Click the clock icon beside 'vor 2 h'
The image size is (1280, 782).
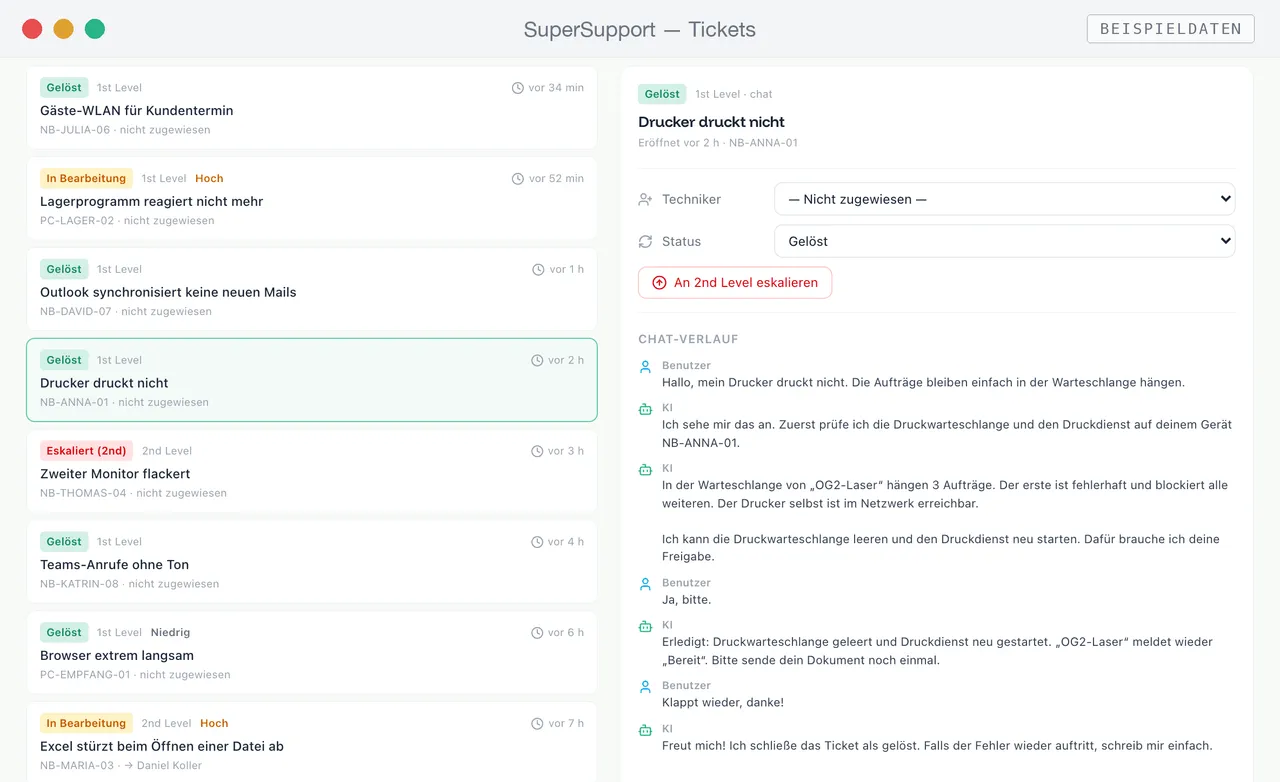[537, 361]
